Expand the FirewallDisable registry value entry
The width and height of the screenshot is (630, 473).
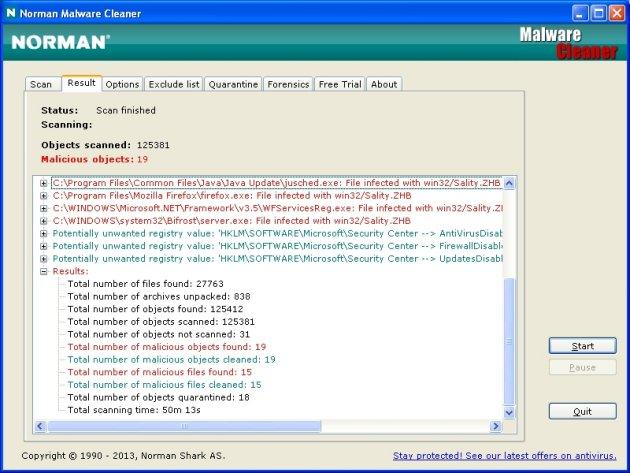(44, 246)
